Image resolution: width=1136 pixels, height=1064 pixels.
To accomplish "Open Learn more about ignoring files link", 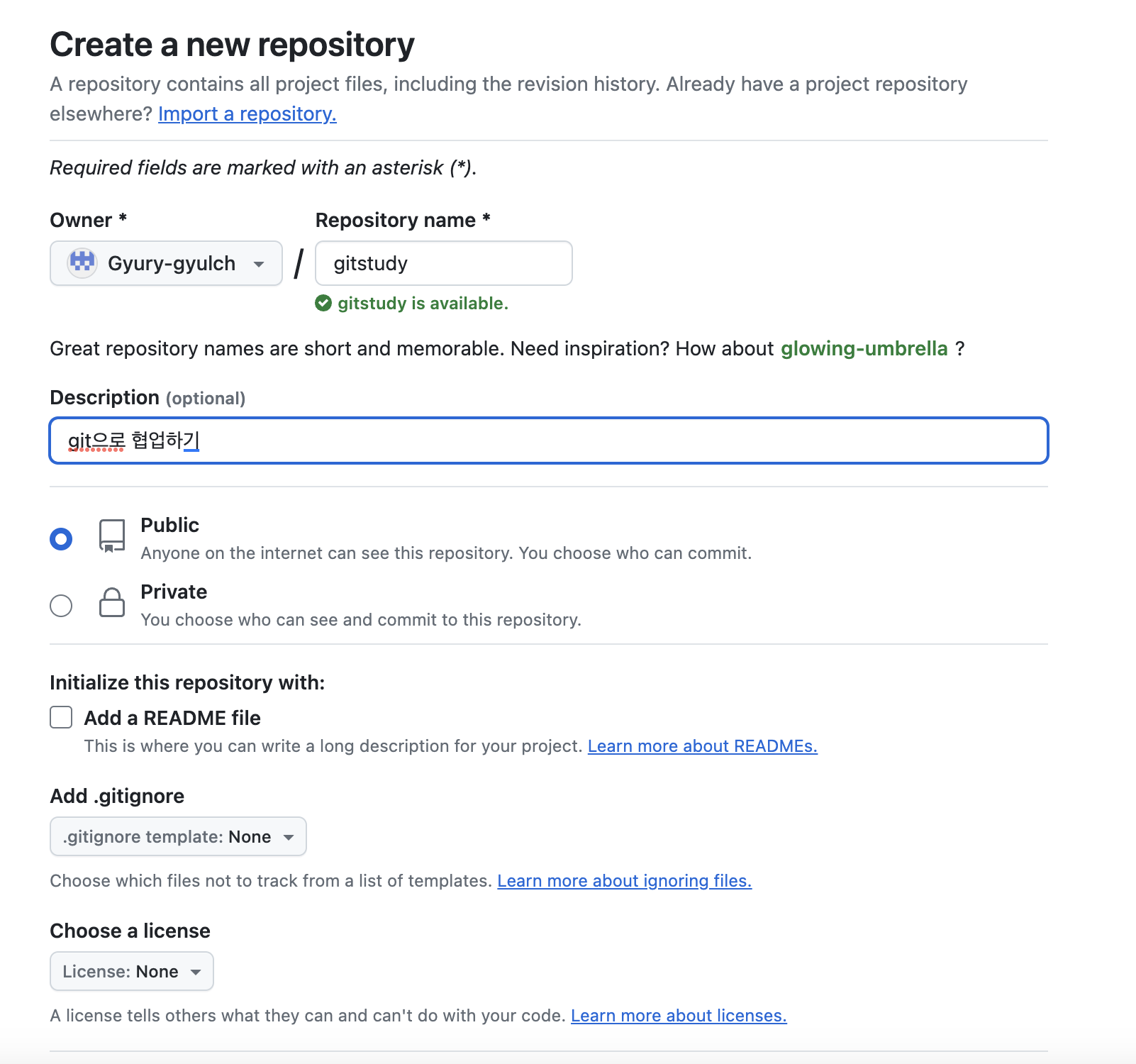I will (x=625, y=881).
